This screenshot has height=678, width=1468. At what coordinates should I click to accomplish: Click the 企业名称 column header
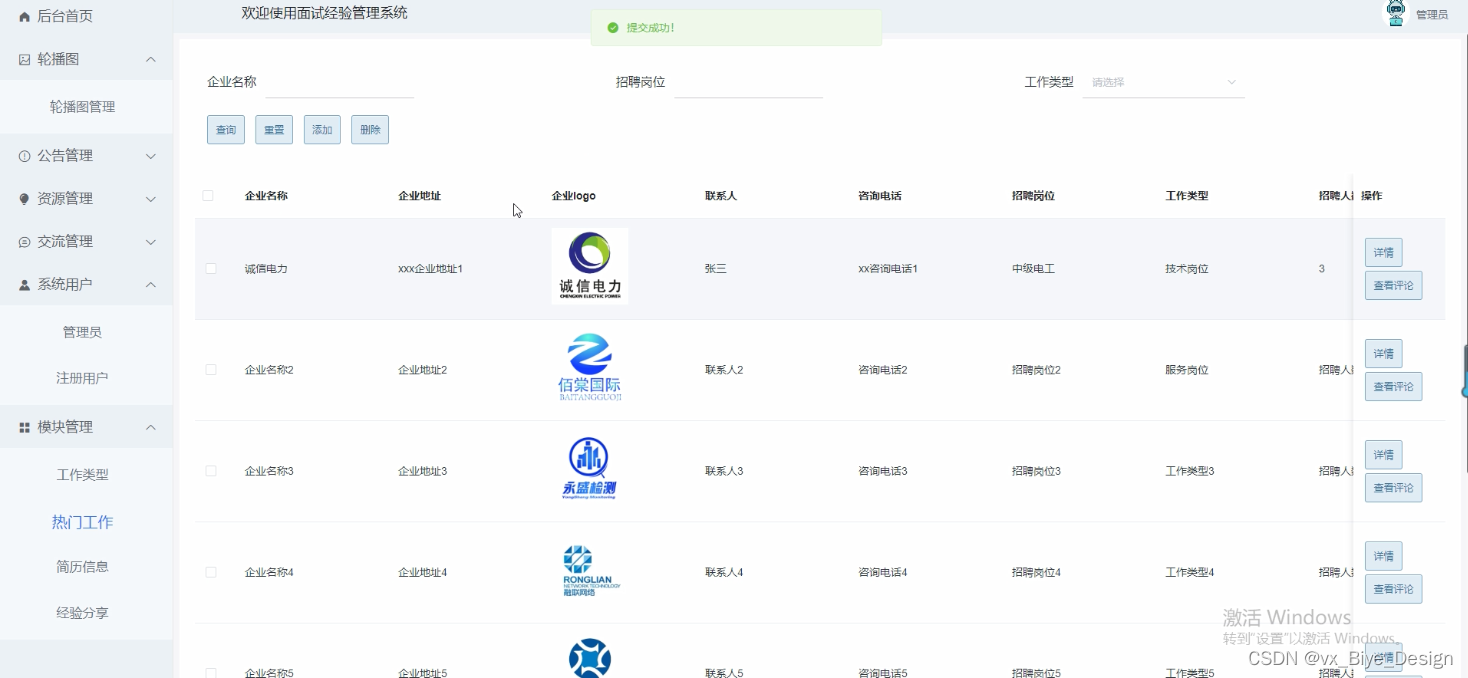[x=266, y=196]
